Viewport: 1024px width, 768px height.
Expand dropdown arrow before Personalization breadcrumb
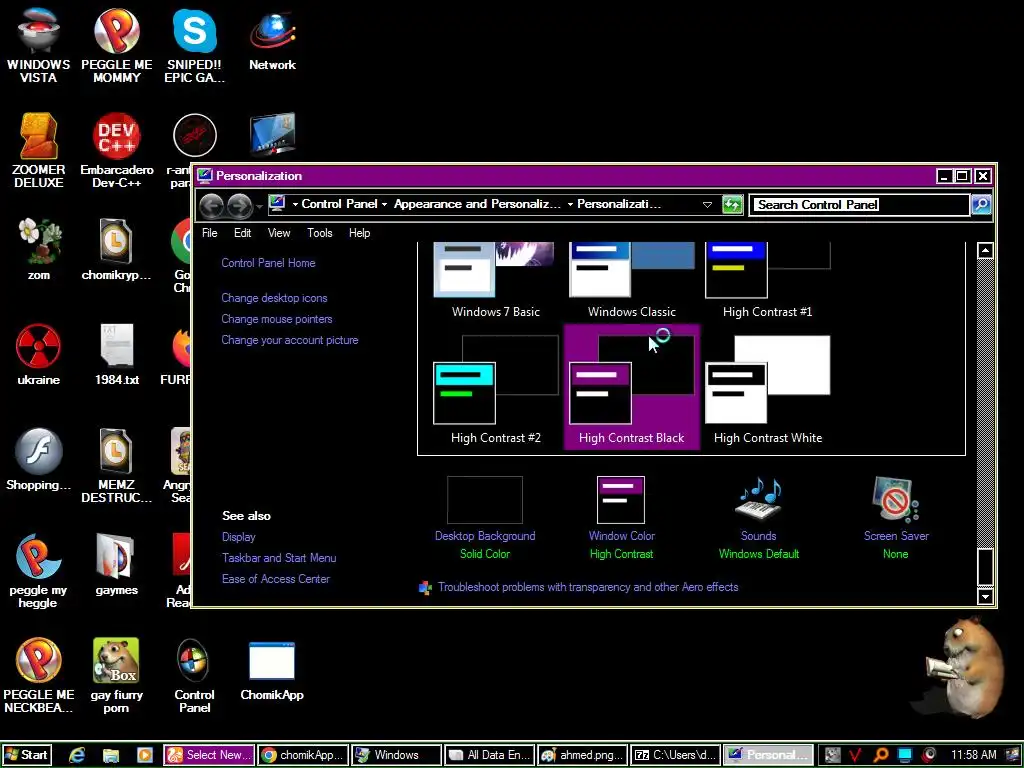coord(570,204)
